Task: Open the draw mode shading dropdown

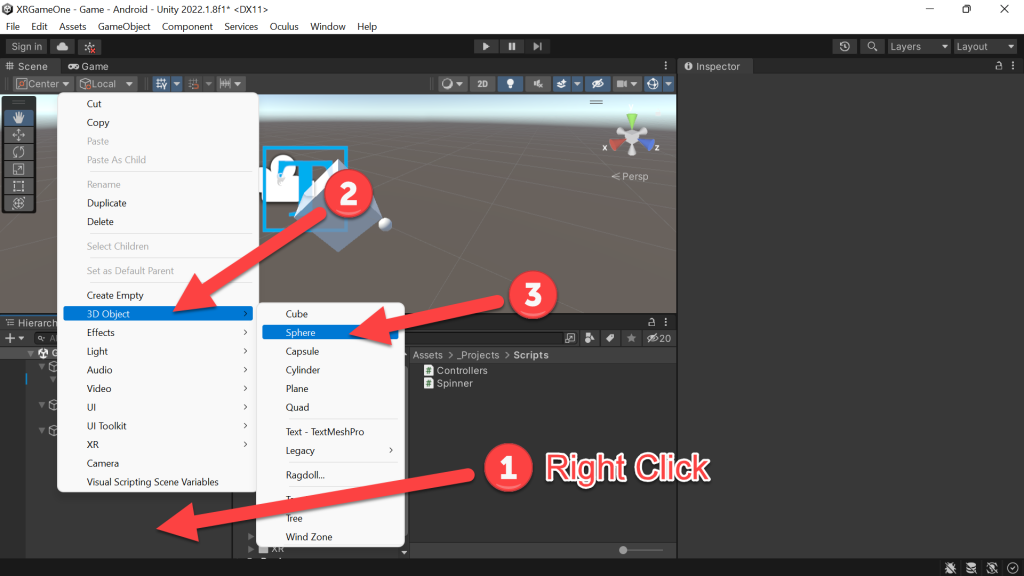Action: click(452, 84)
